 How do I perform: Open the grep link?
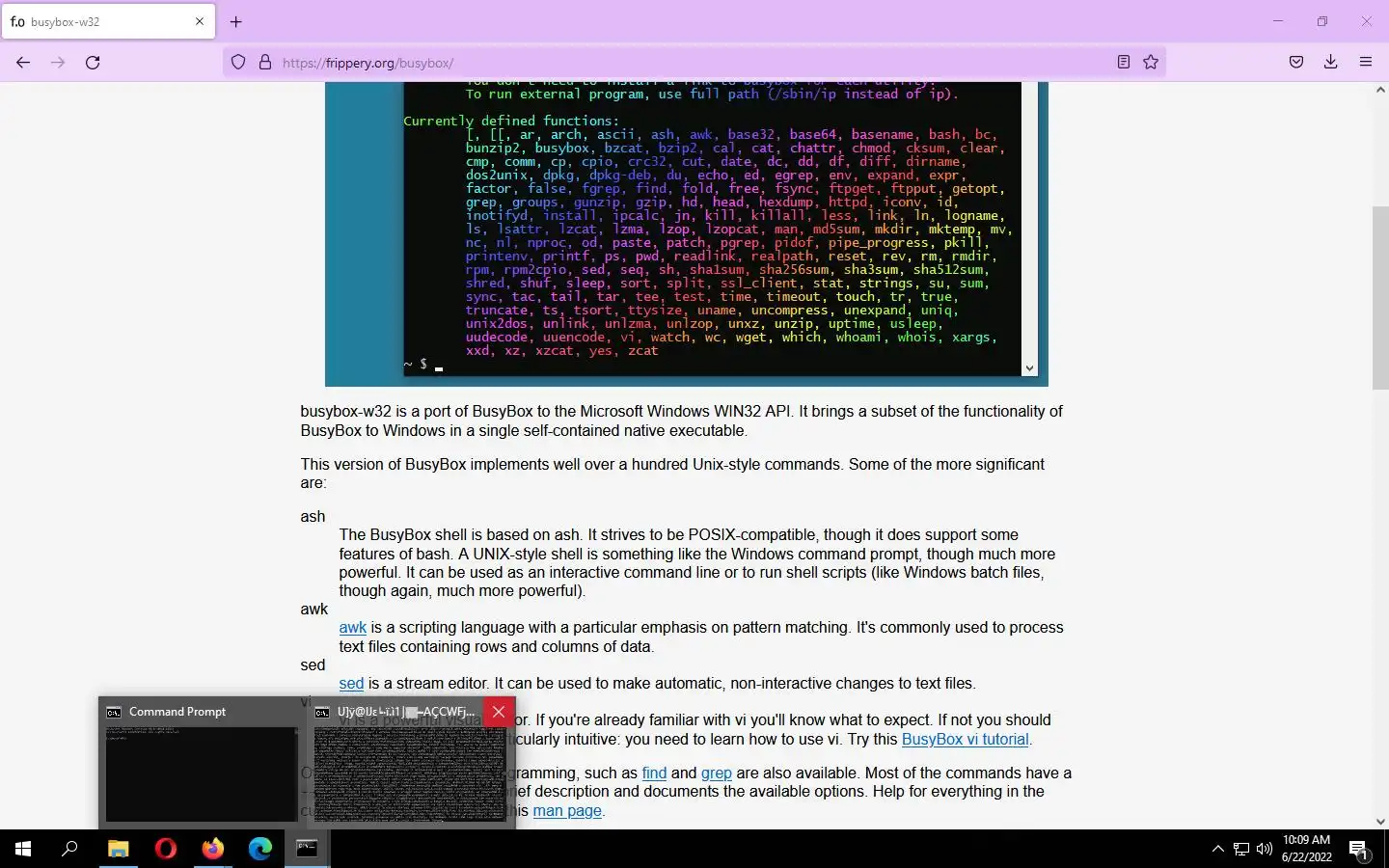[x=717, y=773]
